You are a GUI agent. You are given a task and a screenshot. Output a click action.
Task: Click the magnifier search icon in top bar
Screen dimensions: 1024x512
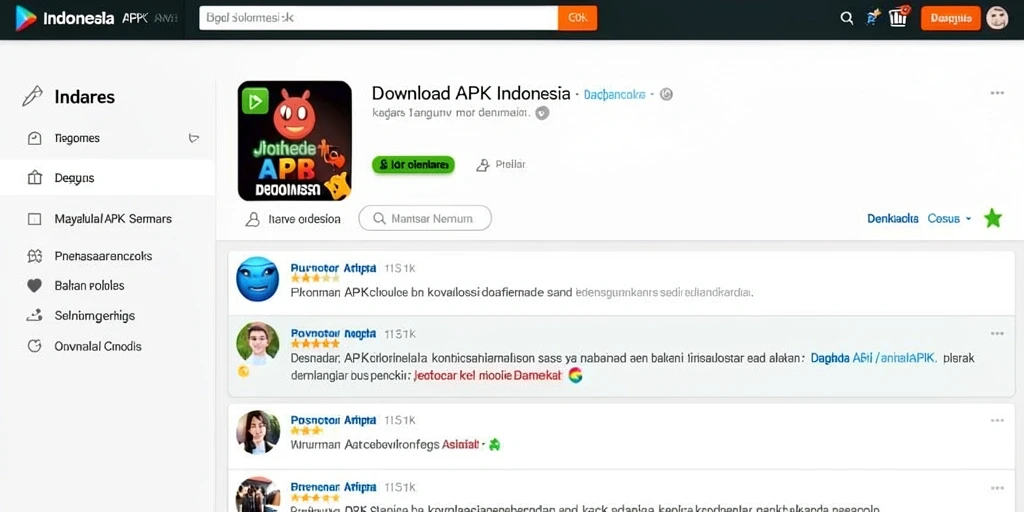coord(846,18)
